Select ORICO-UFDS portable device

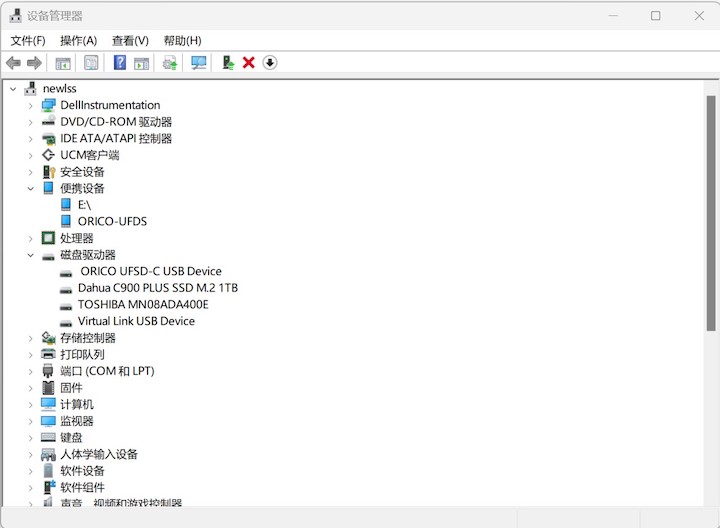(x=112, y=221)
